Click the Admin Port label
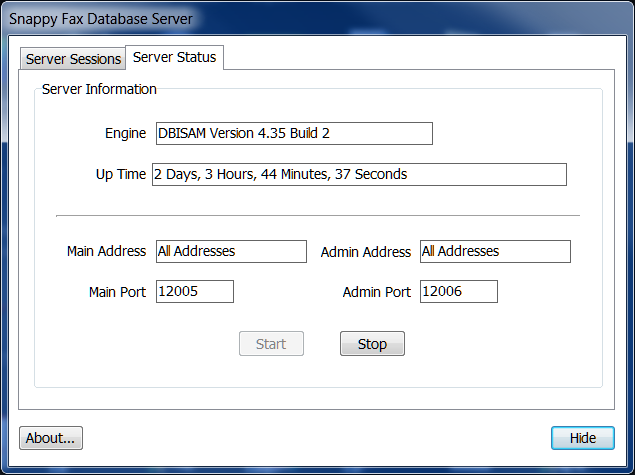Image resolution: width=635 pixels, height=475 pixels. [x=377, y=292]
